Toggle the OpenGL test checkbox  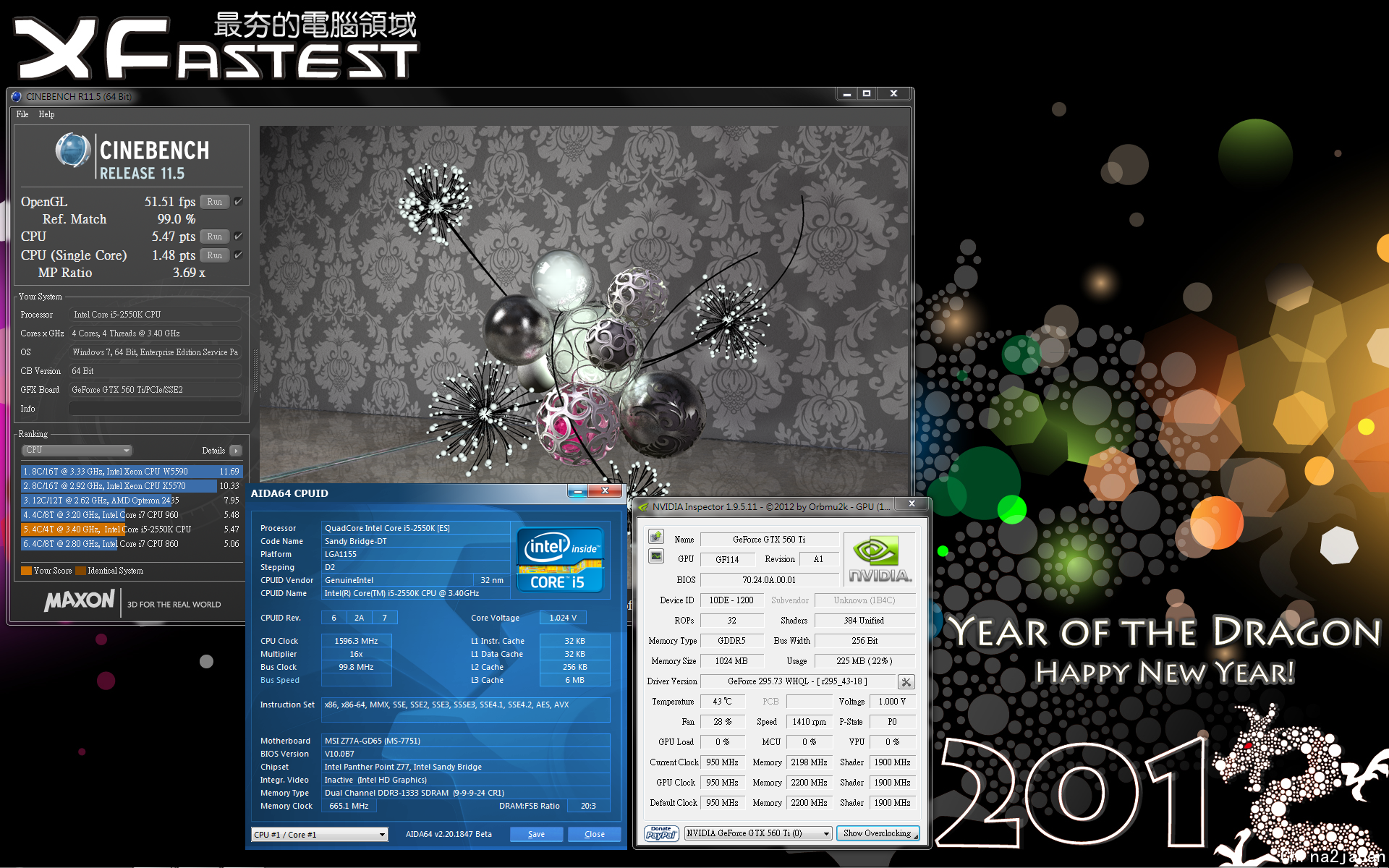pyautogui.click(x=239, y=202)
